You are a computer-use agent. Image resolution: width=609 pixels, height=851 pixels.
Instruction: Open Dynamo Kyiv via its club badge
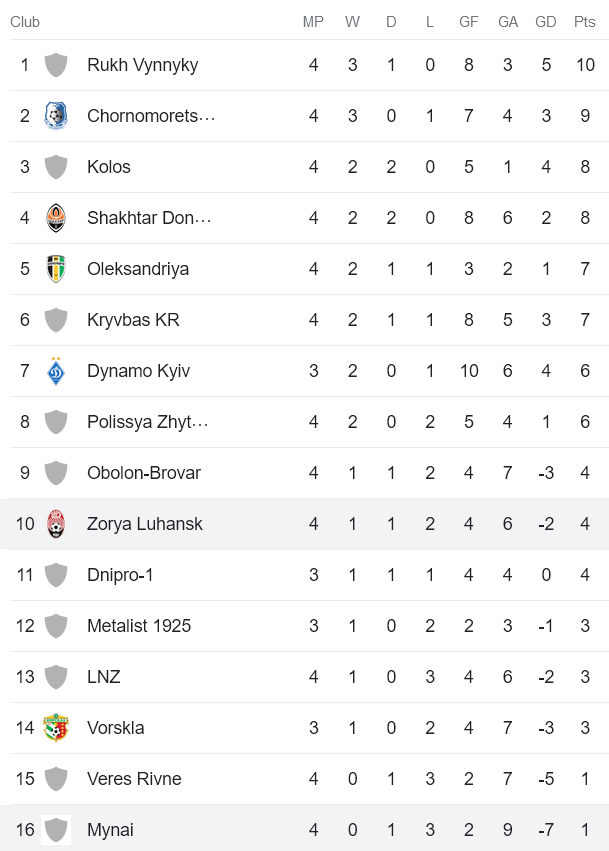click(x=56, y=370)
